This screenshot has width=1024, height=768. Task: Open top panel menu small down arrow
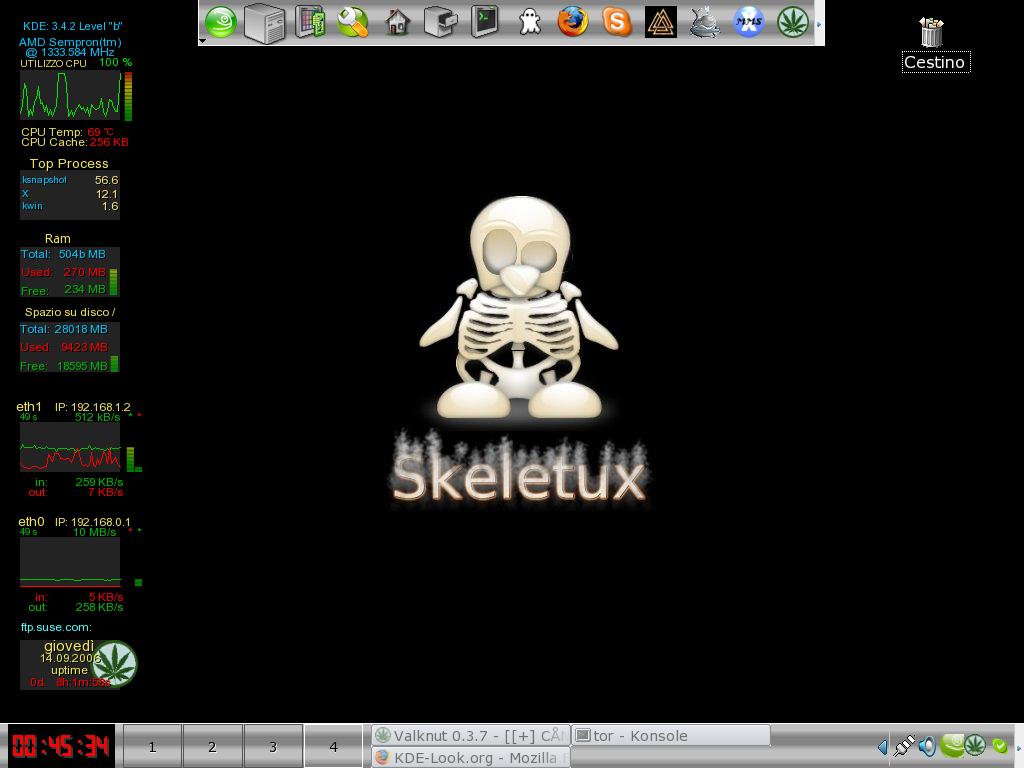202,41
